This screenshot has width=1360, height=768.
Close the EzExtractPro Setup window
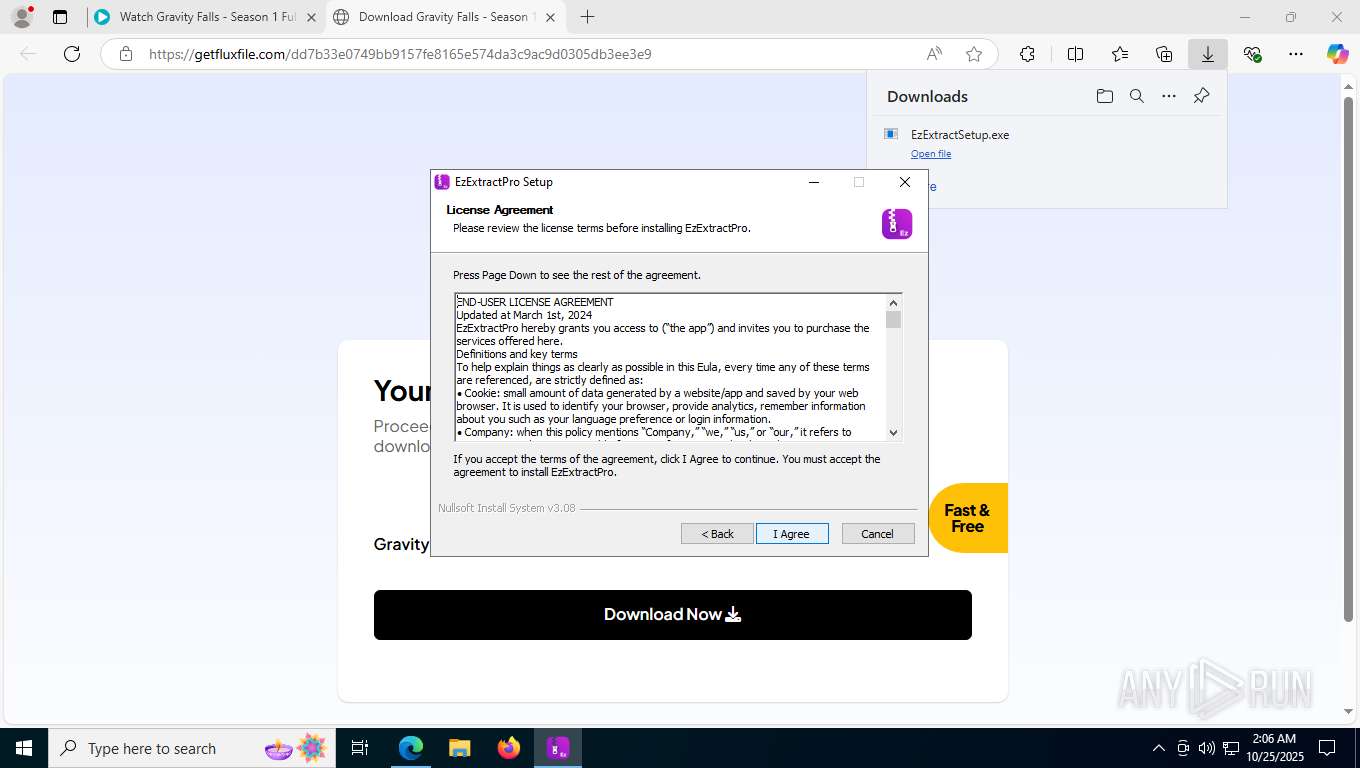click(905, 182)
